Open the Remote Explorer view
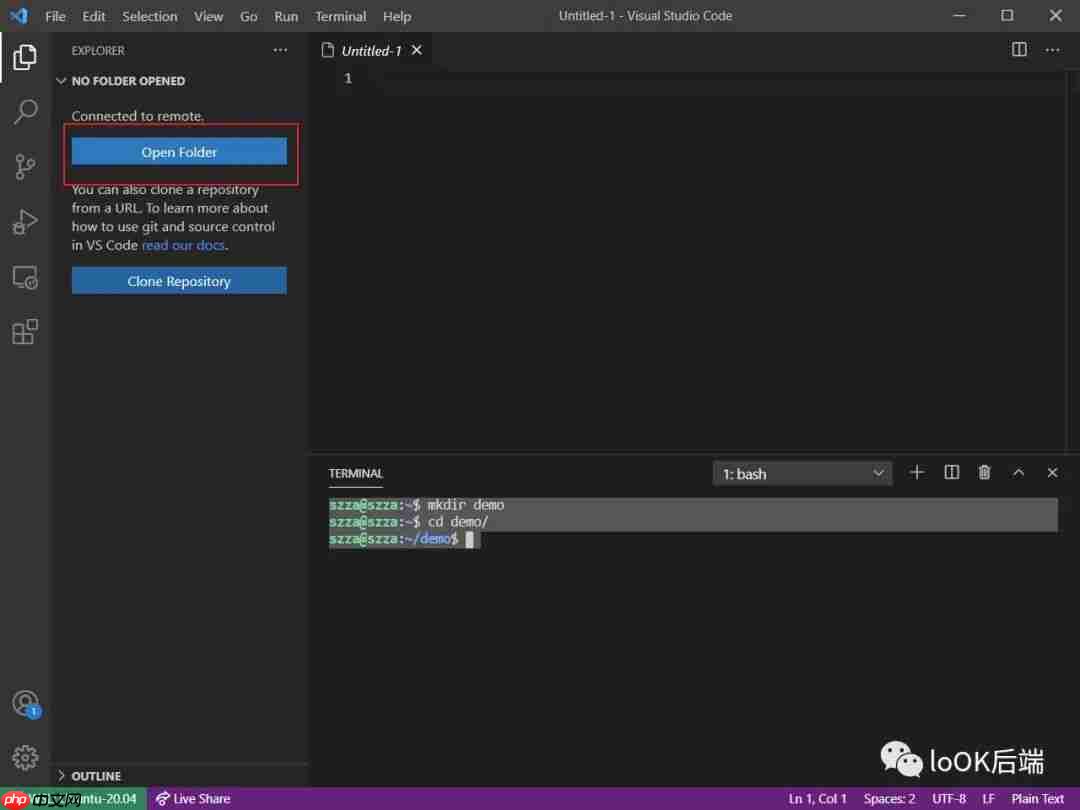1080x810 pixels. (25, 277)
